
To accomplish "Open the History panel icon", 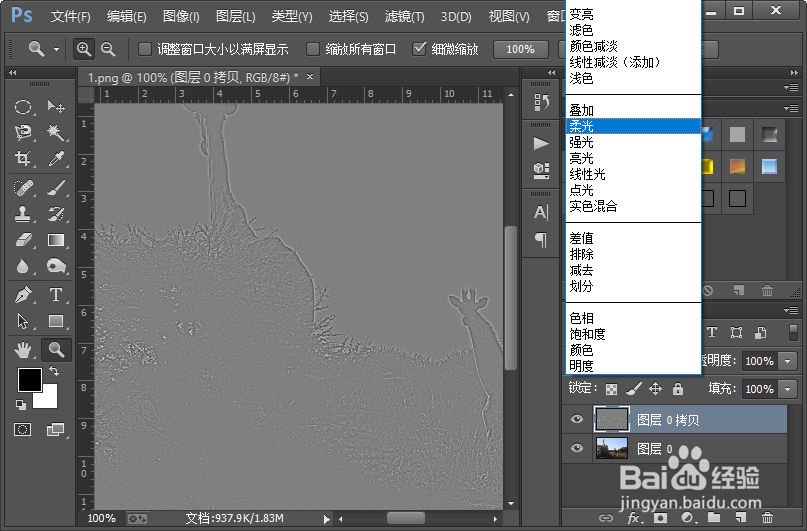I will click(541, 101).
